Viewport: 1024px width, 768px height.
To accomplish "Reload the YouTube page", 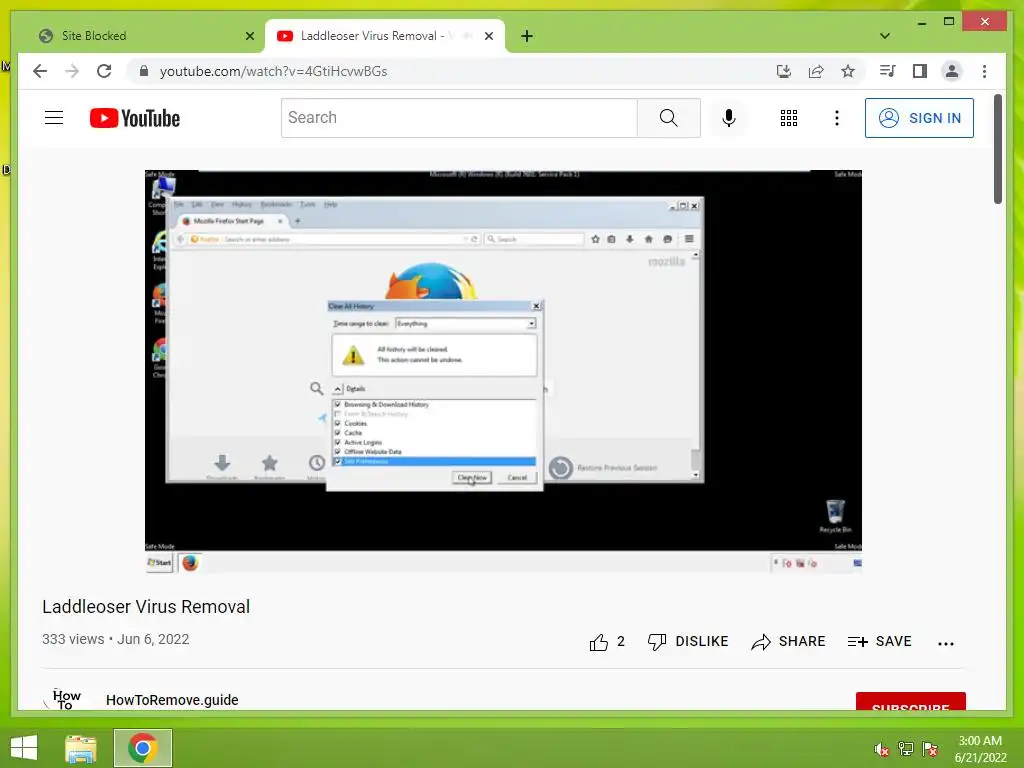I will 104,71.
